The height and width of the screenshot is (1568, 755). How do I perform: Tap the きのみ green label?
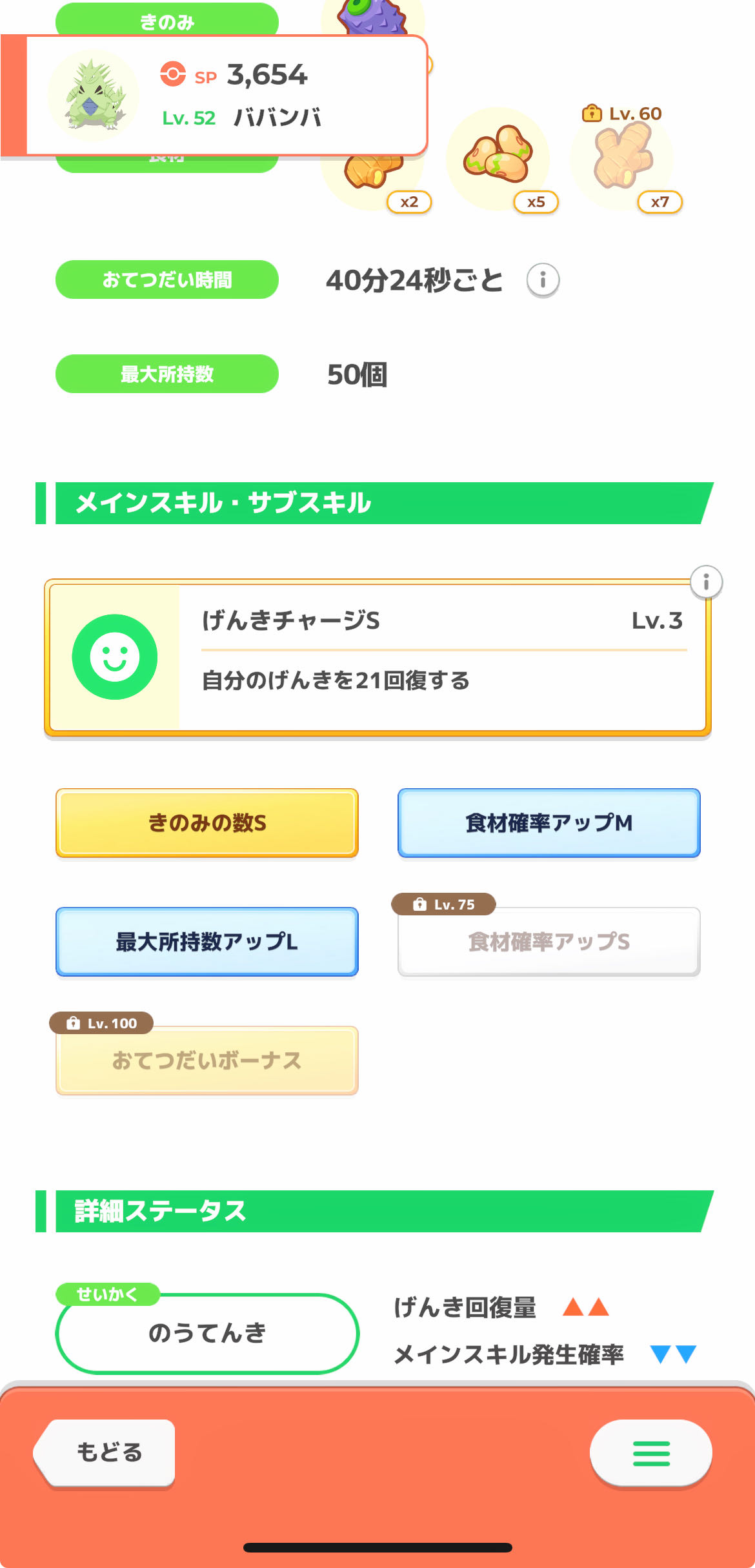click(167, 19)
